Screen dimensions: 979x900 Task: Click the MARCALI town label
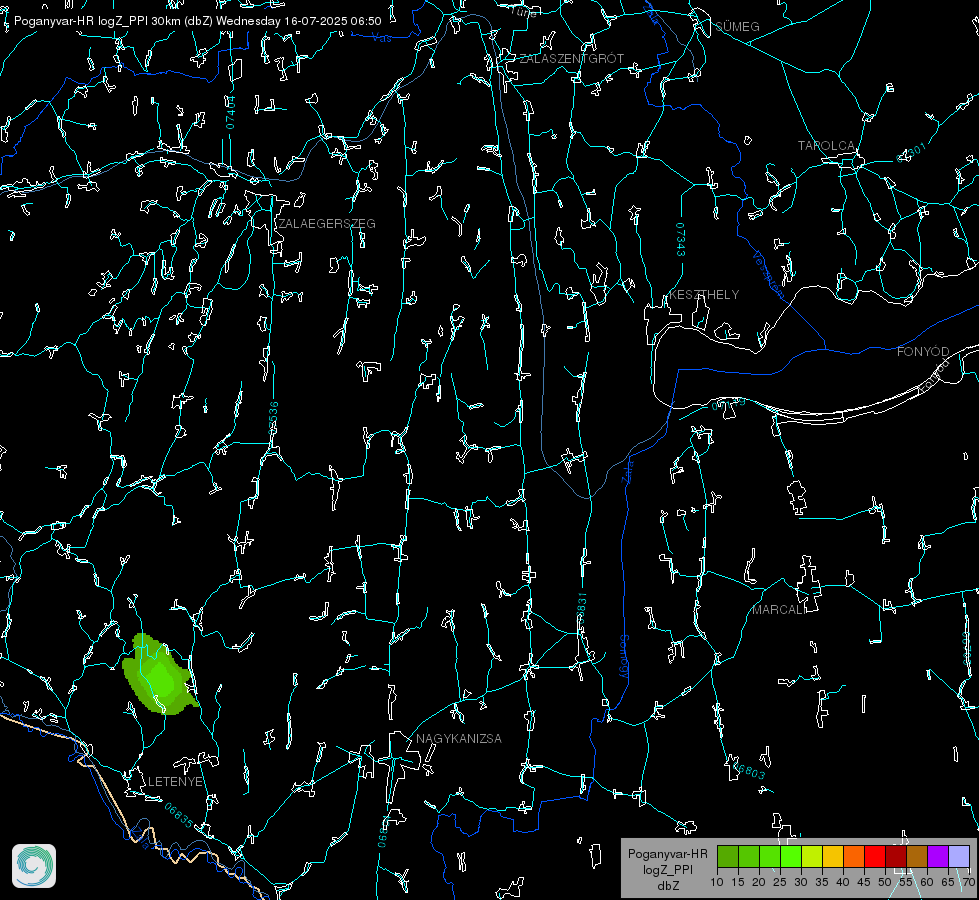(779, 610)
